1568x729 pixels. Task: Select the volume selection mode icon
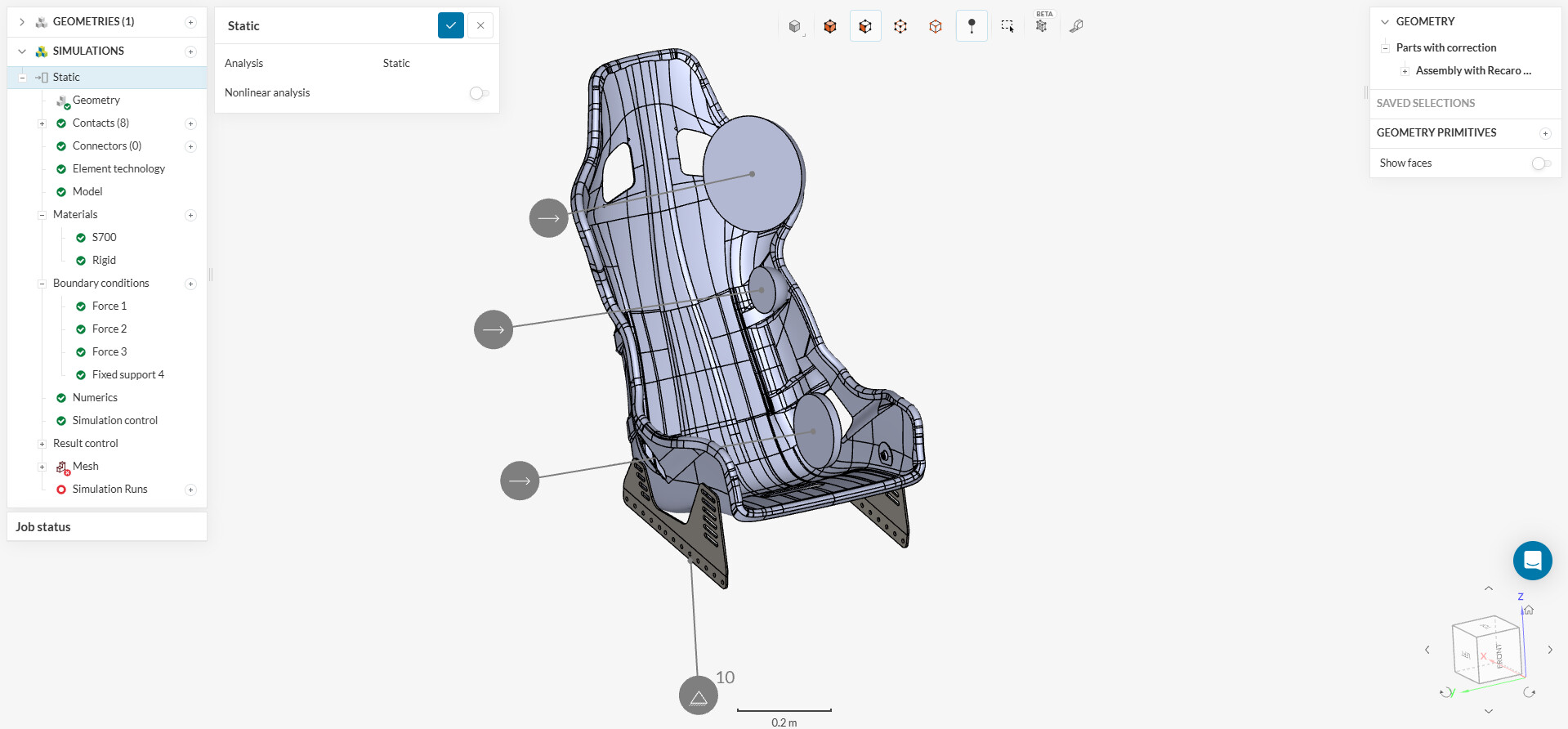[830, 26]
